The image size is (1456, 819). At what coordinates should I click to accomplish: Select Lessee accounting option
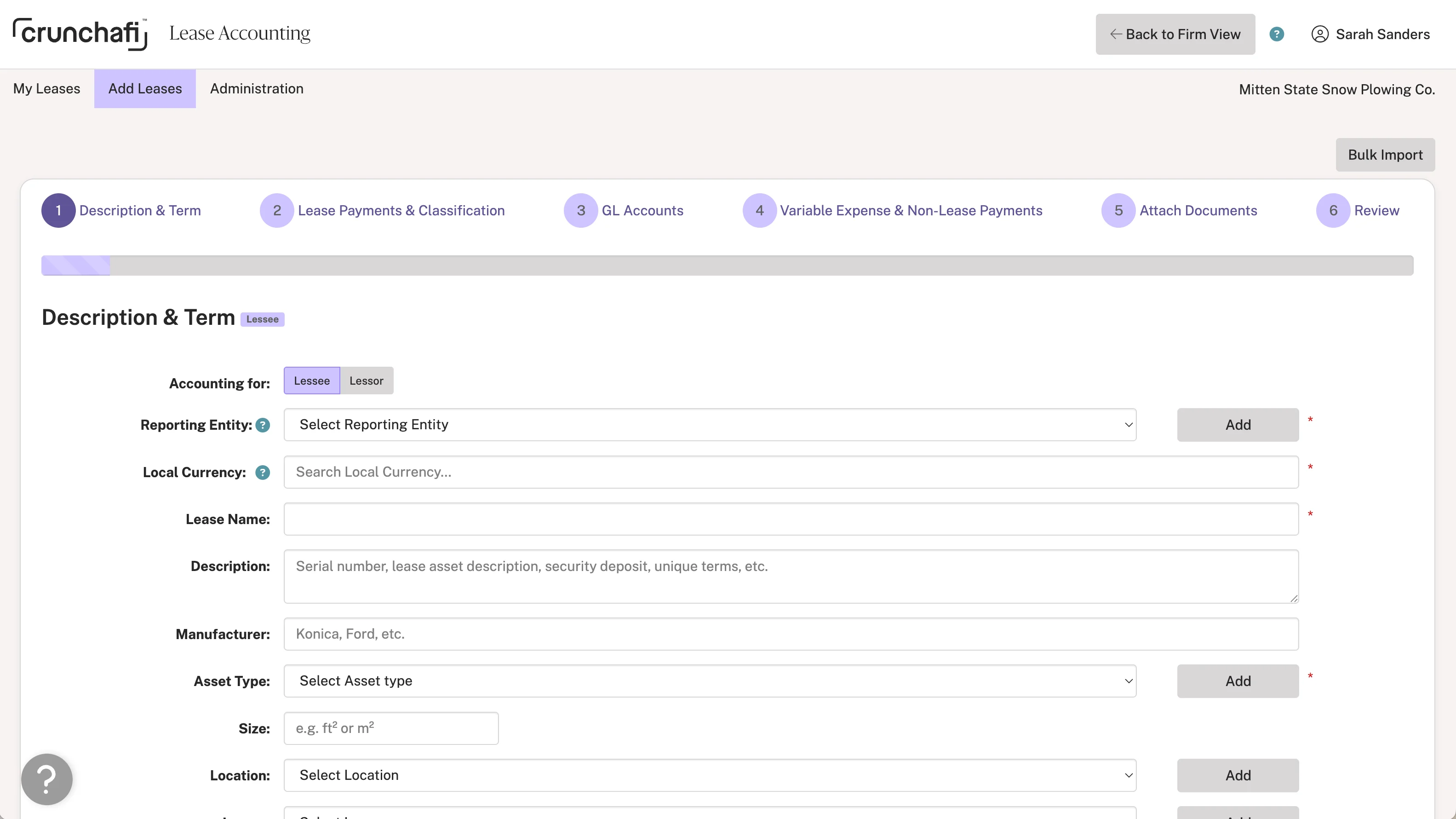[x=311, y=381]
